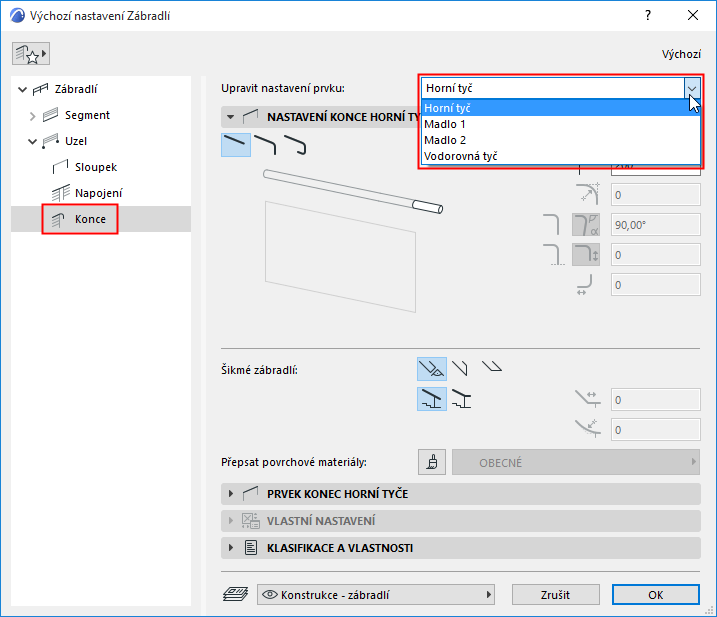Click the help question mark icon

(x=648, y=16)
